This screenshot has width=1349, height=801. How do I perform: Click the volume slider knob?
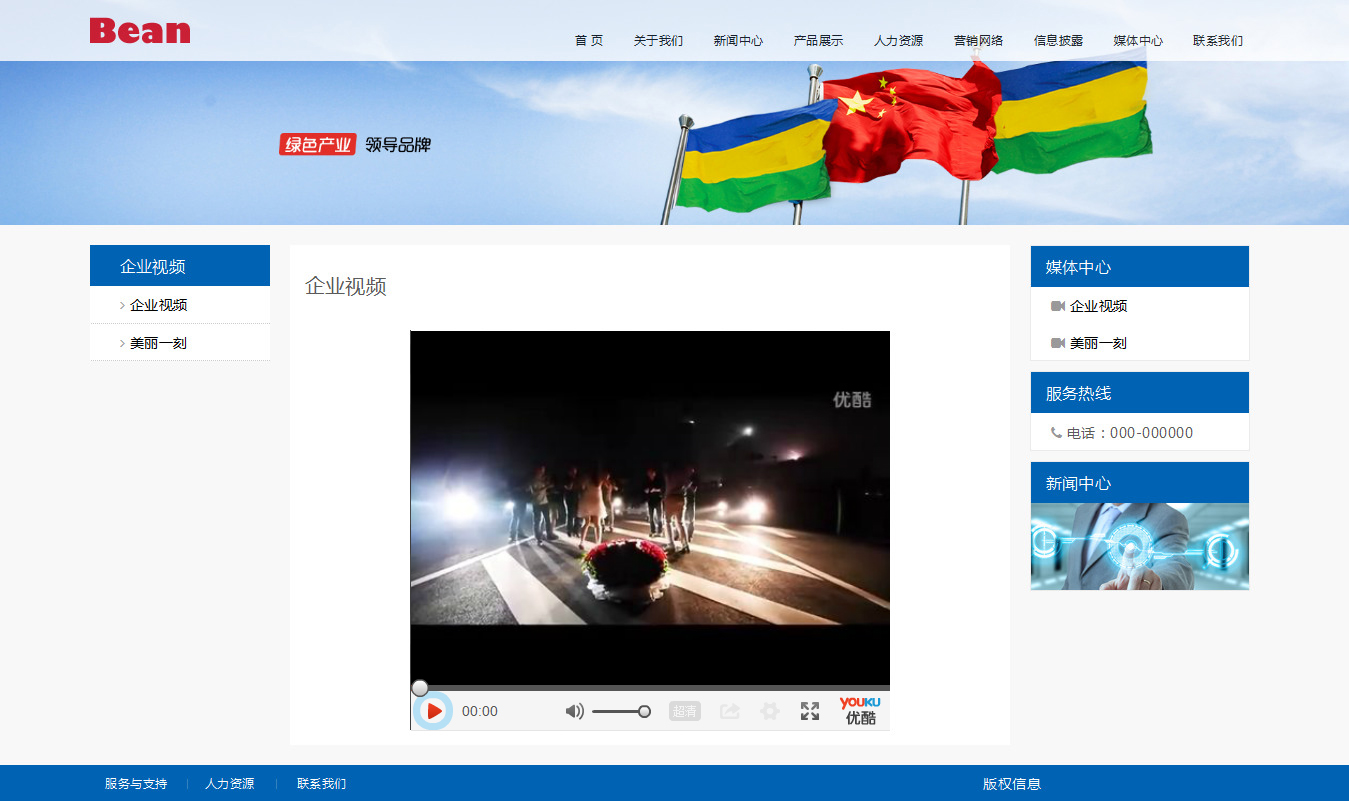click(644, 711)
